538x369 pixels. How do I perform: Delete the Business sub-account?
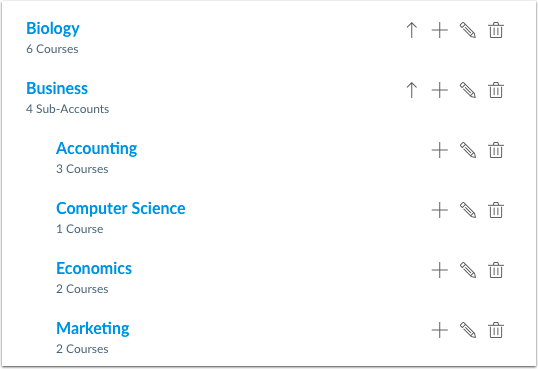(496, 90)
